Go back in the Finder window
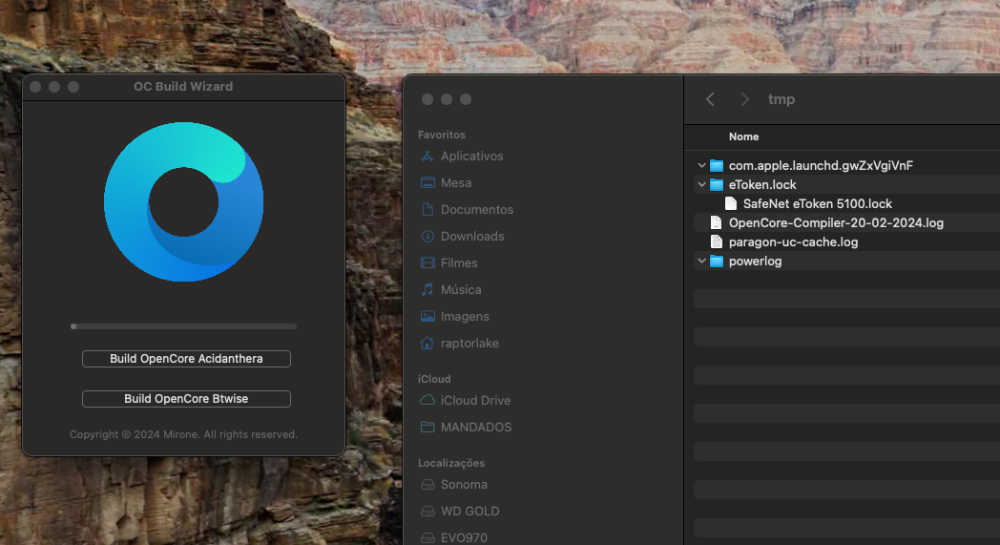The image size is (1000, 545). click(710, 99)
